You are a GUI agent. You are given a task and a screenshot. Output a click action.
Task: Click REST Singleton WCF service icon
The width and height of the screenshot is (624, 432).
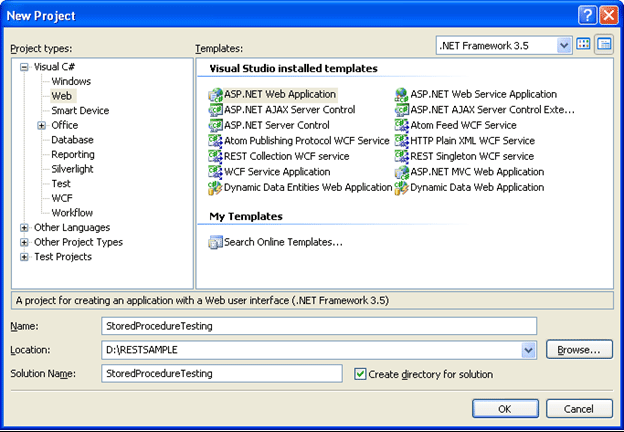point(402,156)
